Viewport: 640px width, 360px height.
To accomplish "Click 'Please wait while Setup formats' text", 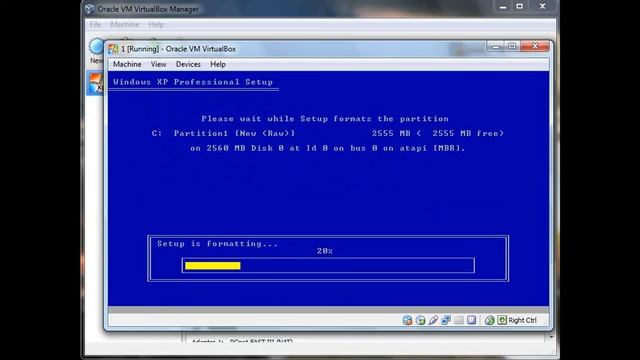I will click(x=325, y=119).
